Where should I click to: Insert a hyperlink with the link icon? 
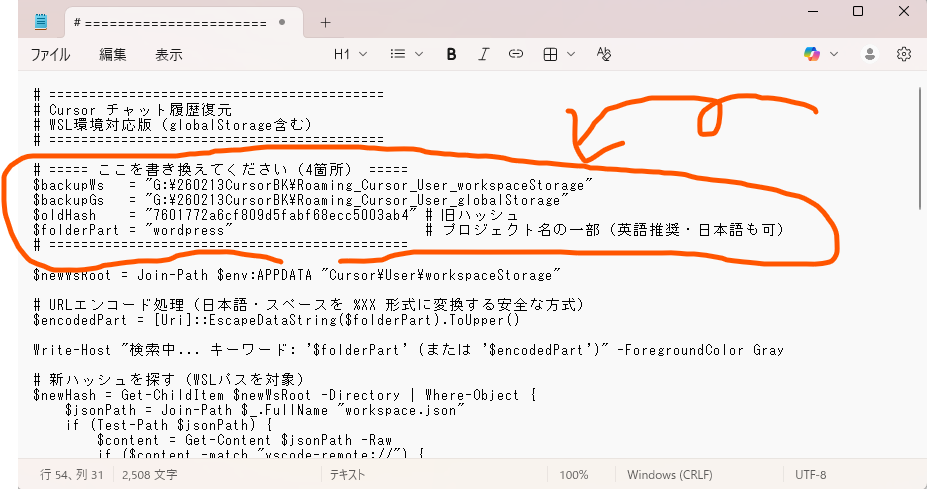(x=516, y=54)
